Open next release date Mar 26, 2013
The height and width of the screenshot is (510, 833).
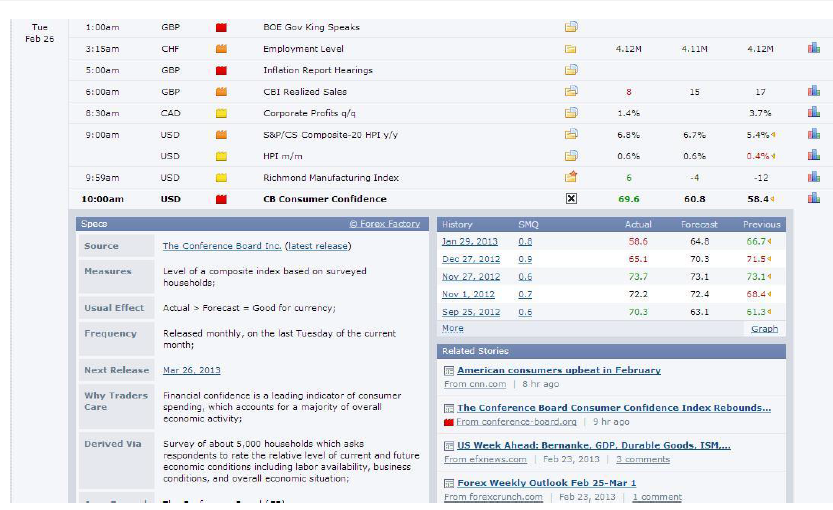pos(192,370)
